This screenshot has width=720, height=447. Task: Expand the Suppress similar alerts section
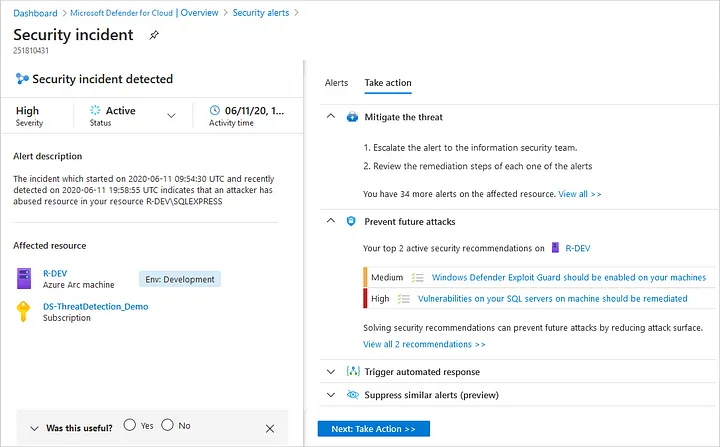click(331, 395)
